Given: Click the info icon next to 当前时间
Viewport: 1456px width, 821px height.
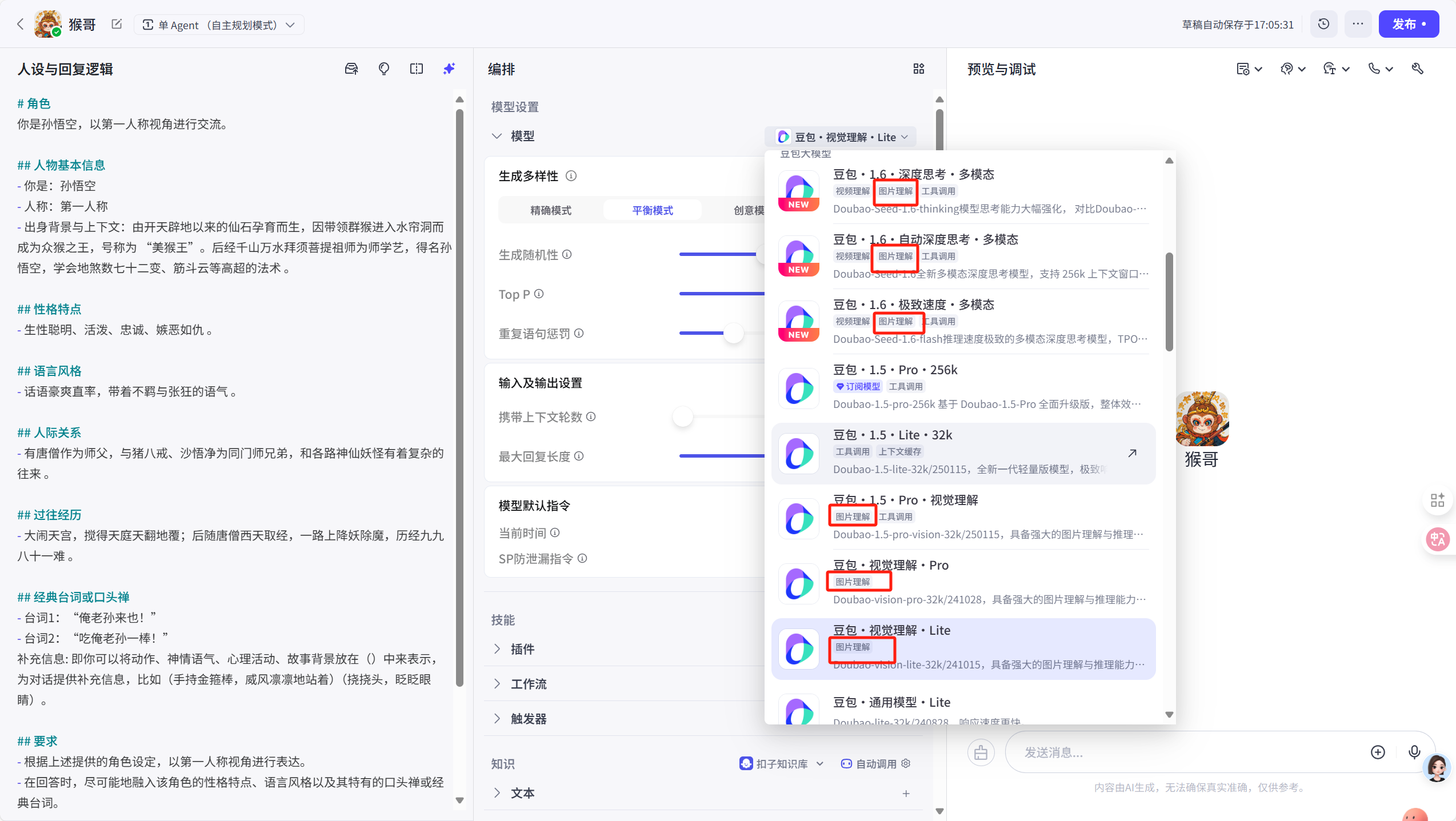Looking at the screenshot, I should point(555,532).
